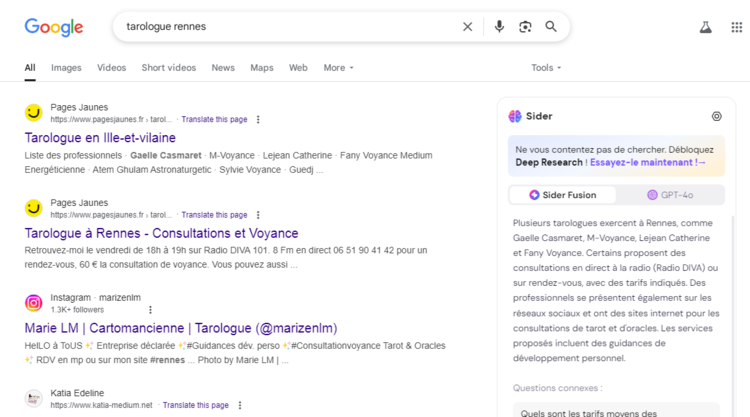Switch to the Maps tab
Viewport: 750px width, 417px height.
tap(262, 68)
